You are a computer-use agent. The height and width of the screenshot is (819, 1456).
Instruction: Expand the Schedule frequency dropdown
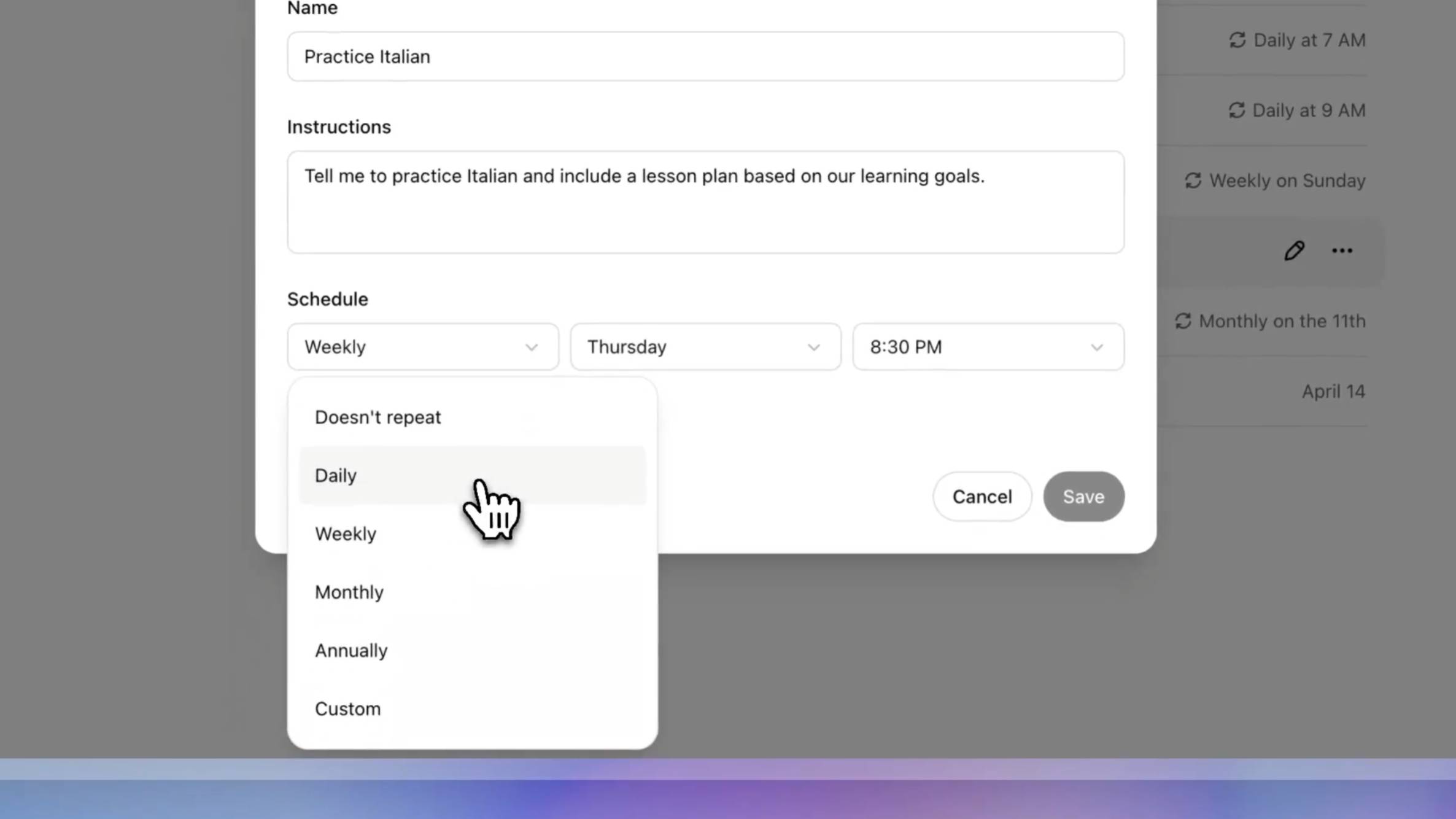click(x=422, y=347)
